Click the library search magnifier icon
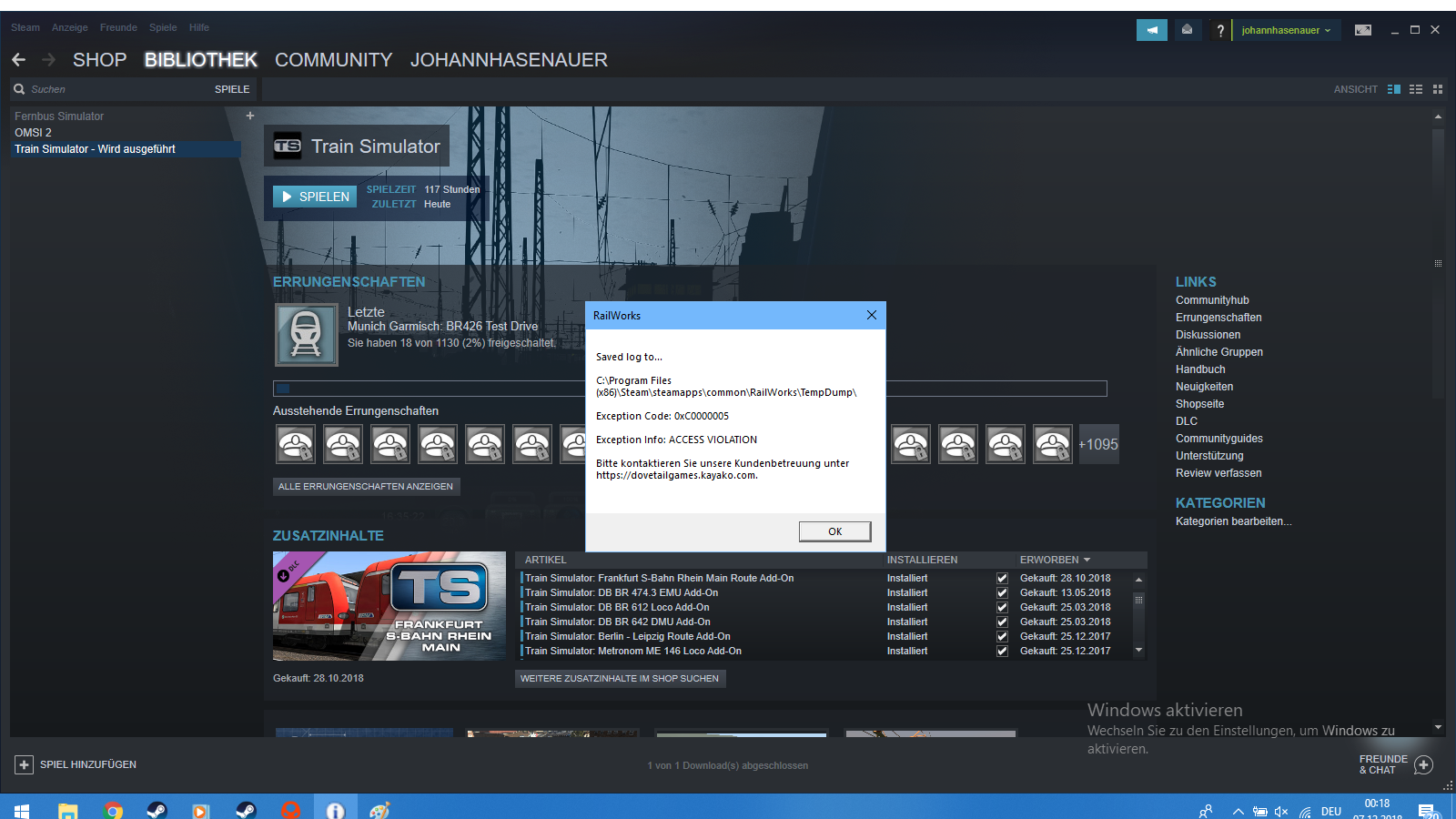Screen dimensions: 1456x819 coord(19,89)
